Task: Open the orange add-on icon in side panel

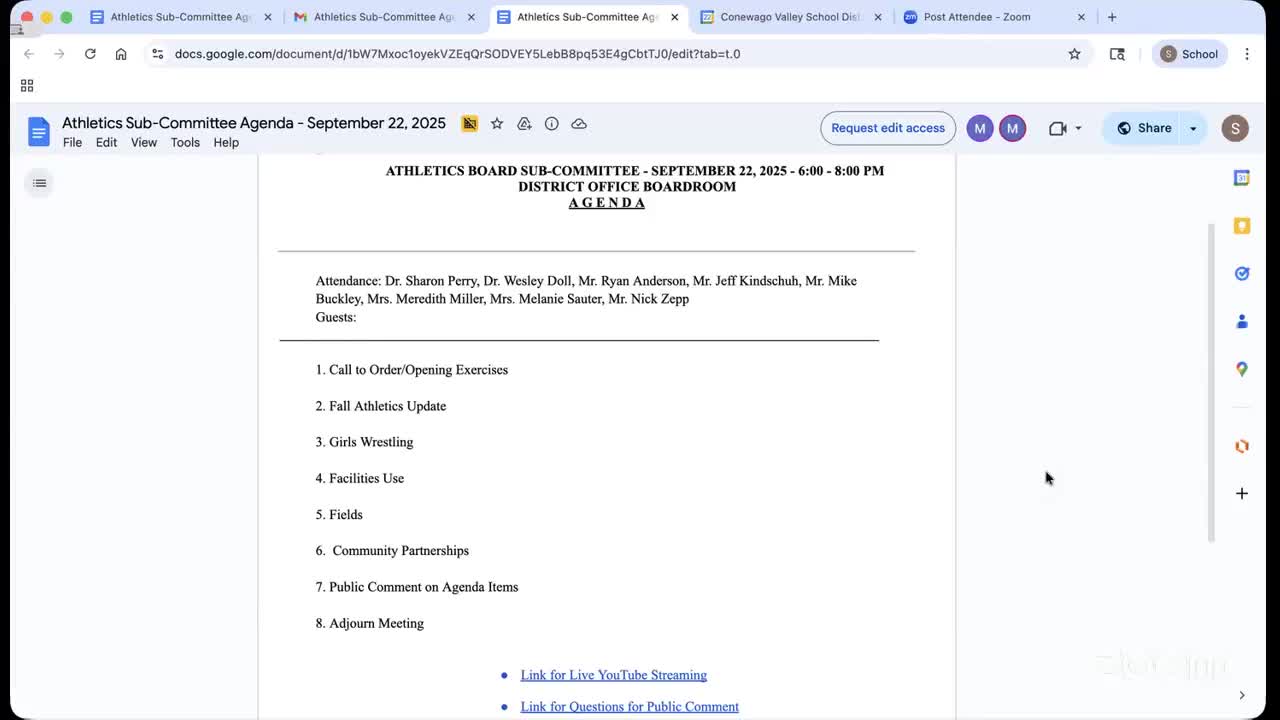Action: pos(1242,446)
